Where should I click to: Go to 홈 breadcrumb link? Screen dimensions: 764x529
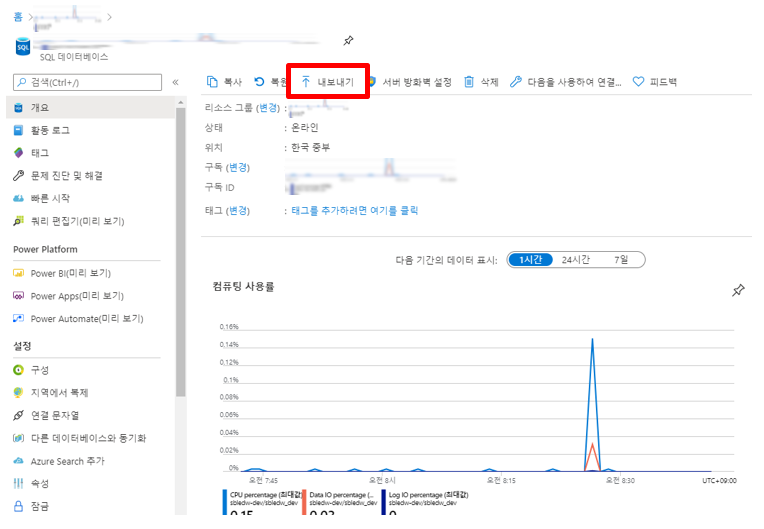pos(18,17)
